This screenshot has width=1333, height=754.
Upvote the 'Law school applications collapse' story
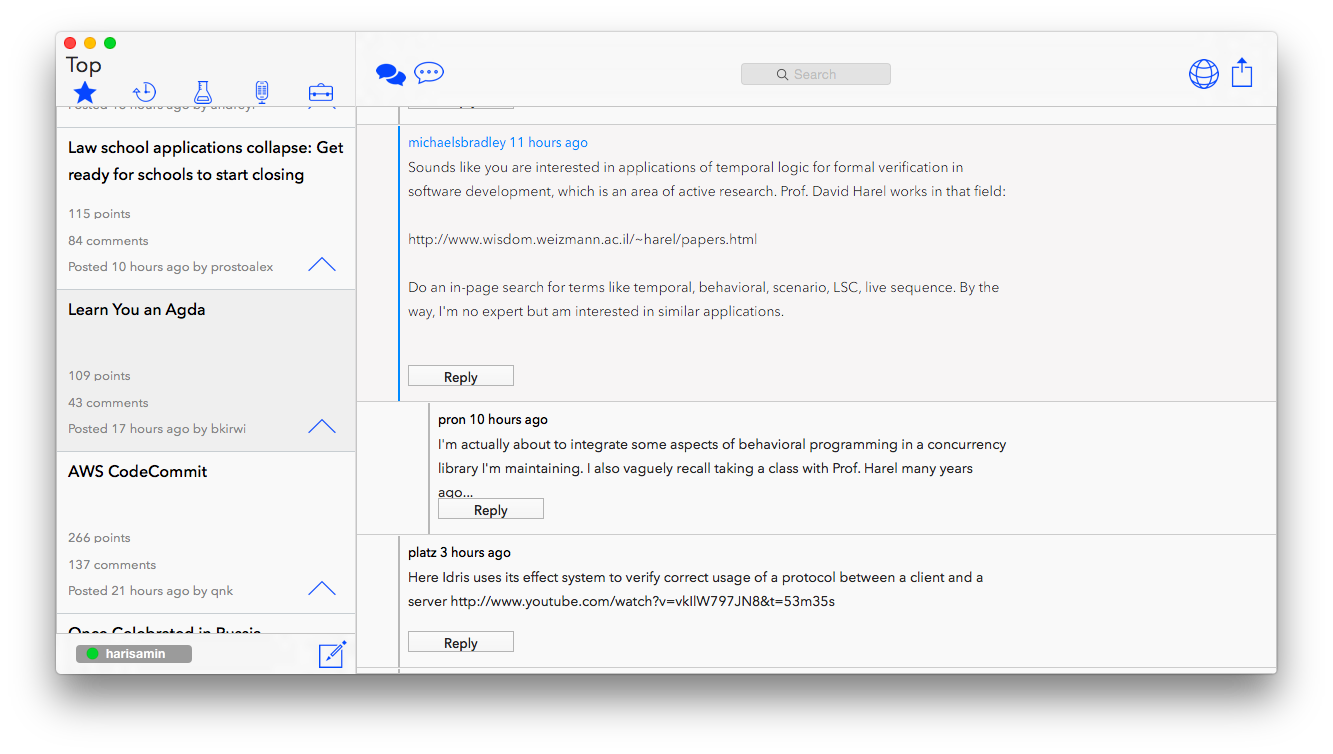tap(321, 264)
